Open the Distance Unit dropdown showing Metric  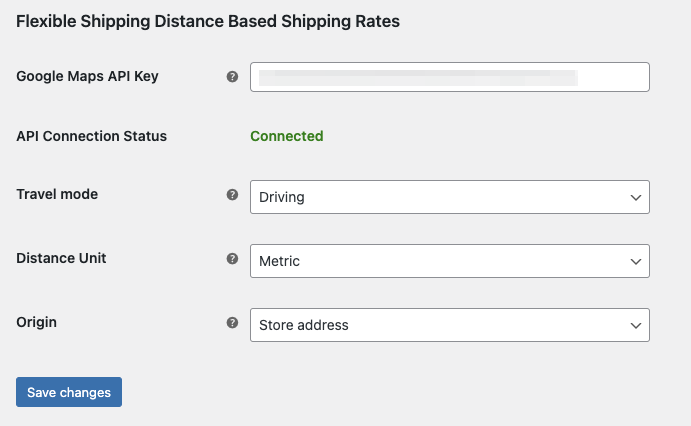pos(450,261)
